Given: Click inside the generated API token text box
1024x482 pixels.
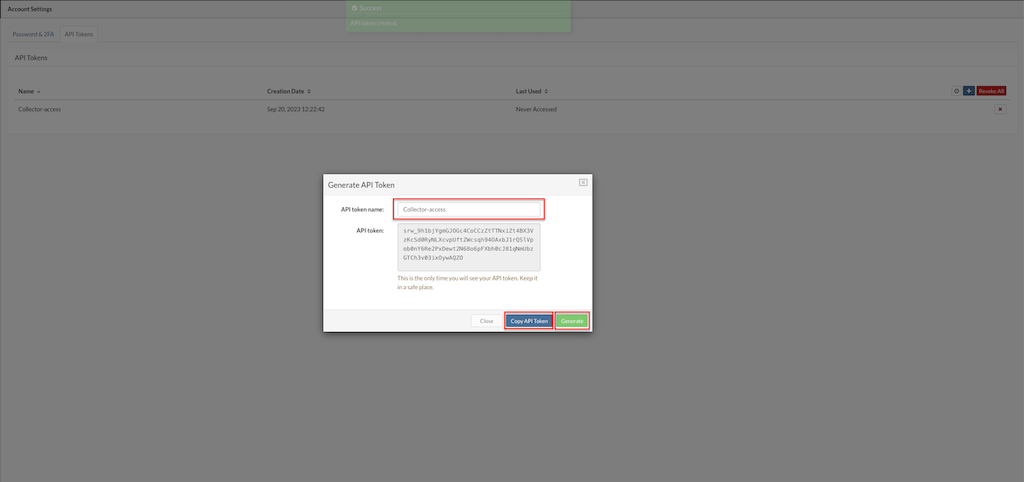Looking at the screenshot, I should [468, 247].
